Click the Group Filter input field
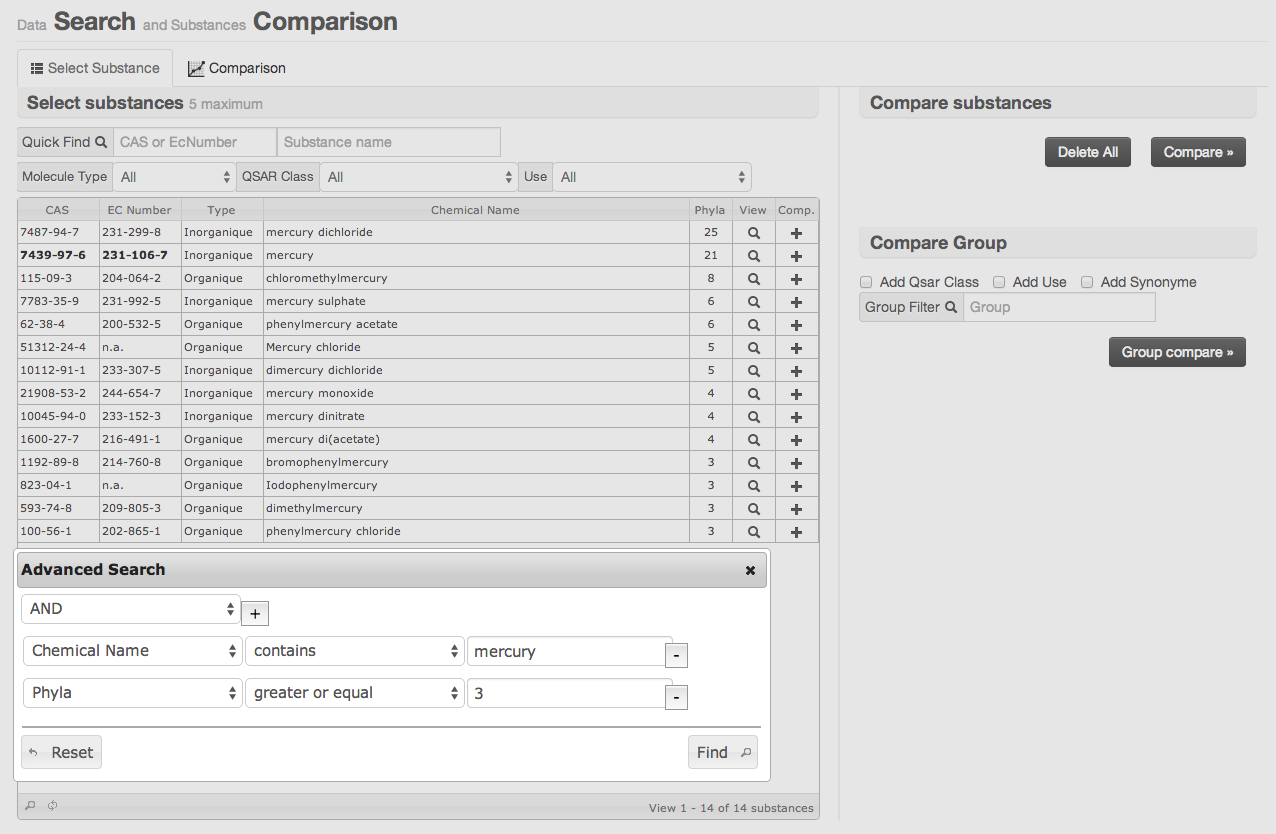The width and height of the screenshot is (1276, 834). (x=1058, y=307)
